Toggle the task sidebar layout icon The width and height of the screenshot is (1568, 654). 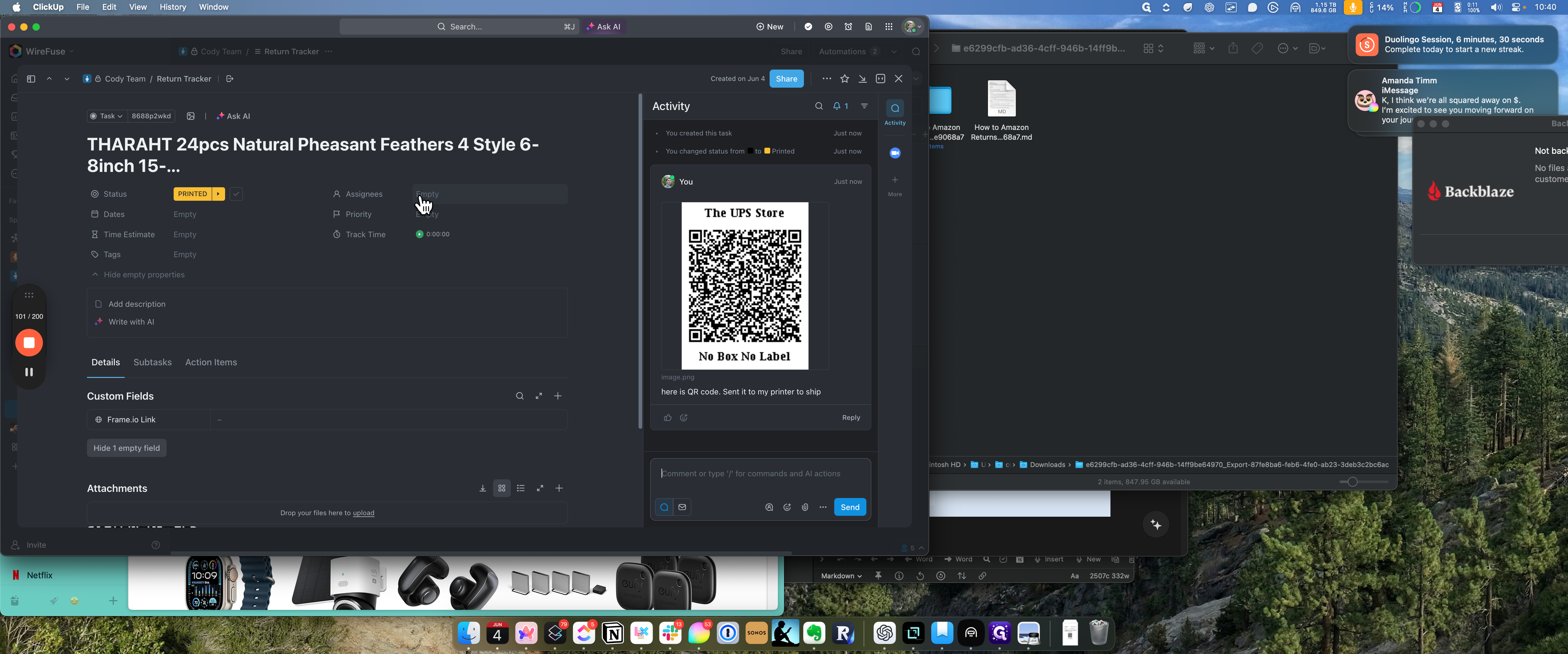[31, 78]
